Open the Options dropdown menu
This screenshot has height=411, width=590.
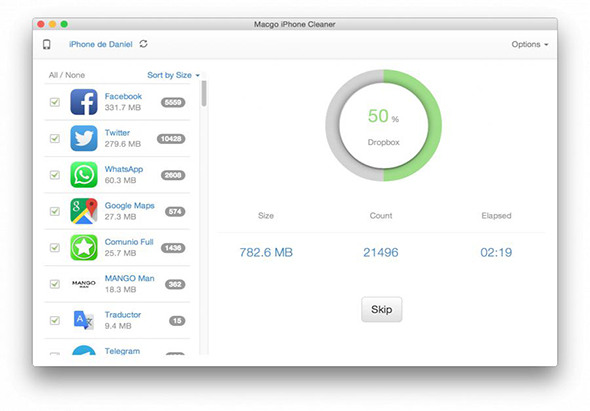click(530, 44)
